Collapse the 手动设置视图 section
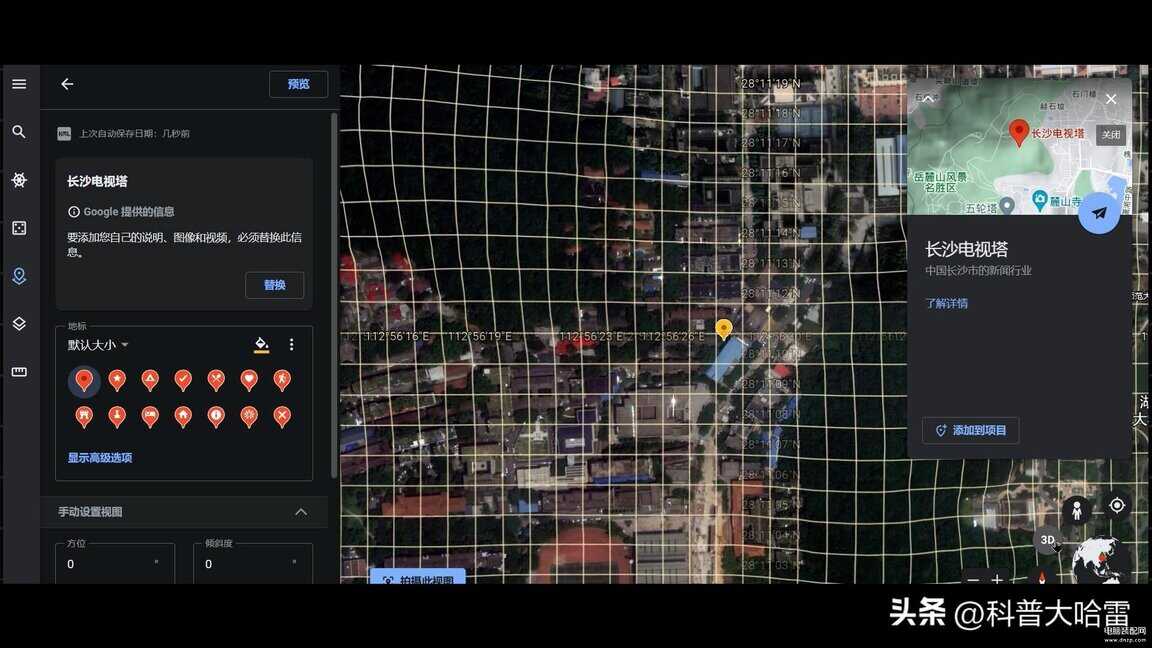The height and width of the screenshot is (648, 1152). [301, 512]
